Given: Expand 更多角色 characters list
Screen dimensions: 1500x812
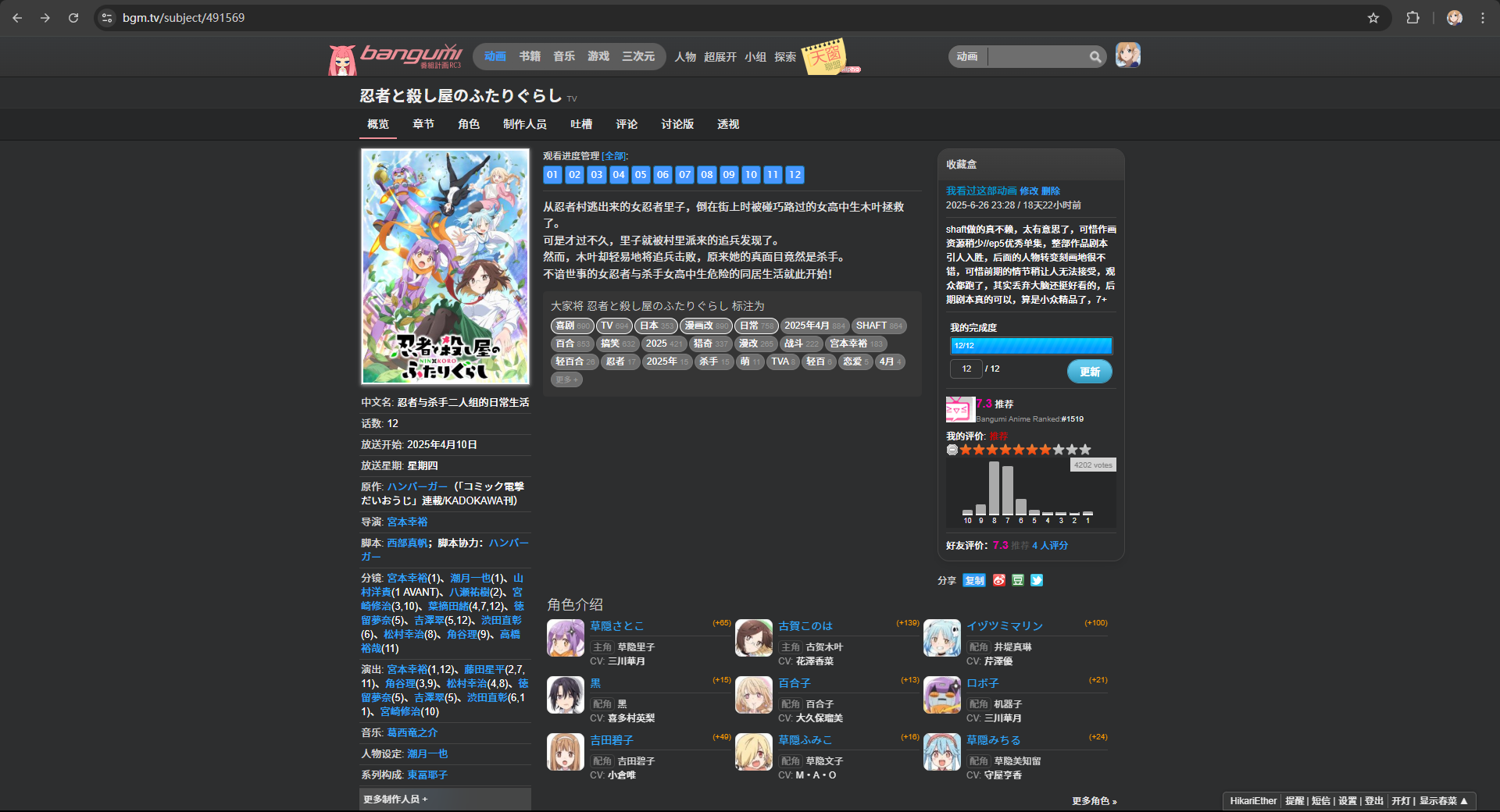Looking at the screenshot, I should [1094, 801].
